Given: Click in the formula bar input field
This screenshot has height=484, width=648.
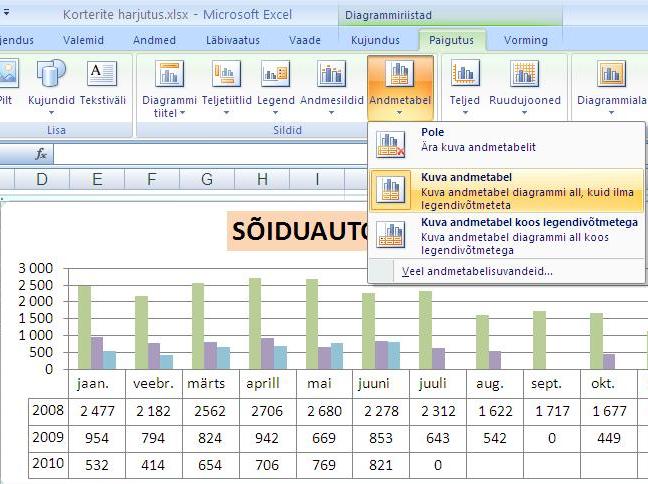Looking at the screenshot, I should click(210, 155).
